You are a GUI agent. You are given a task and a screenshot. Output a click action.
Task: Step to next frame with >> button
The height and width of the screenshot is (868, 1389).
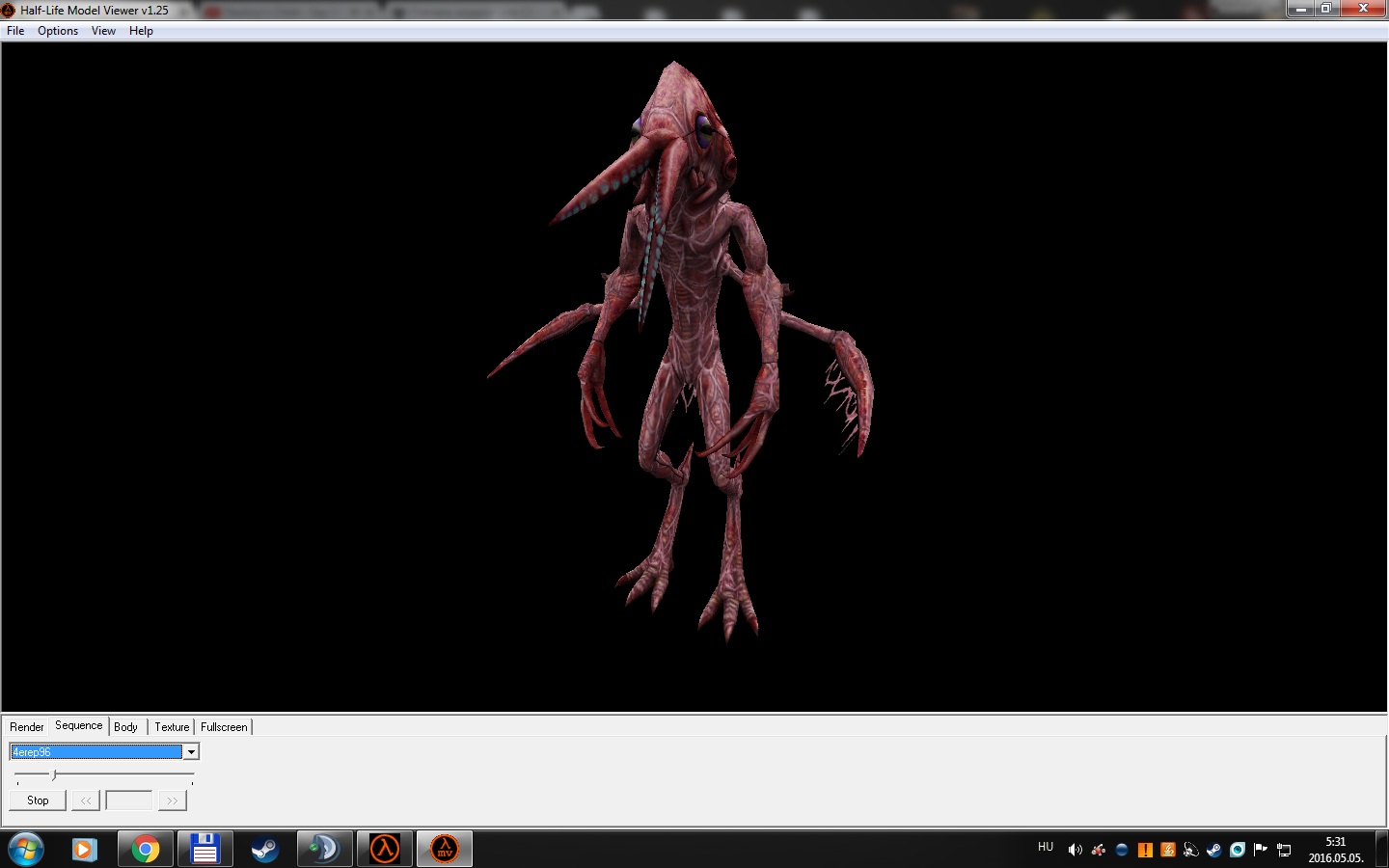[x=172, y=800]
